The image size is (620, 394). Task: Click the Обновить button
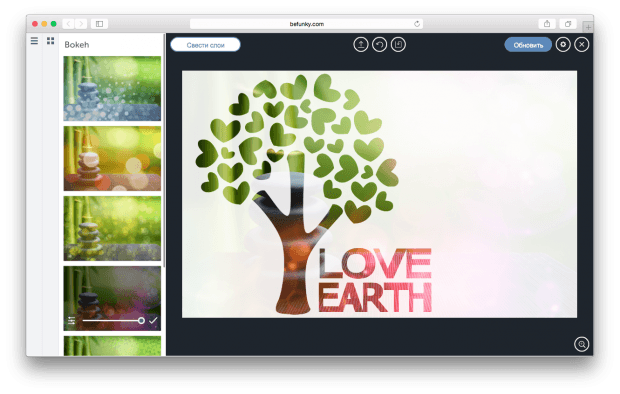point(528,45)
